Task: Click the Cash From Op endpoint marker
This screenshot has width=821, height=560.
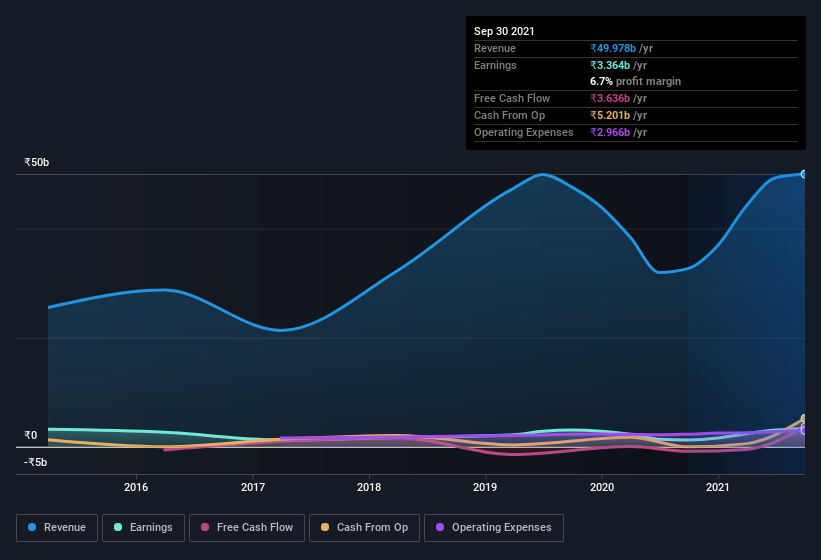Action: tap(804, 419)
